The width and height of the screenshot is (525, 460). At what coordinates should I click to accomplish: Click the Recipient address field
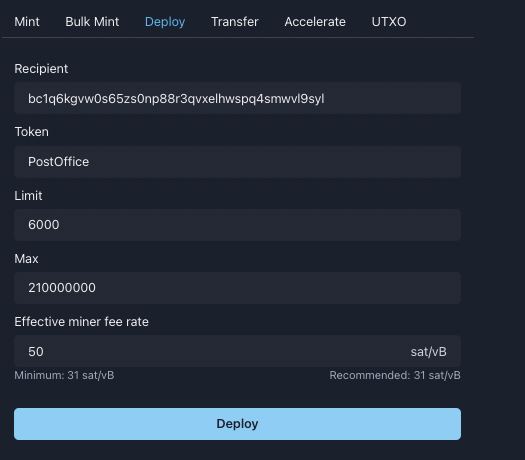tap(237, 98)
